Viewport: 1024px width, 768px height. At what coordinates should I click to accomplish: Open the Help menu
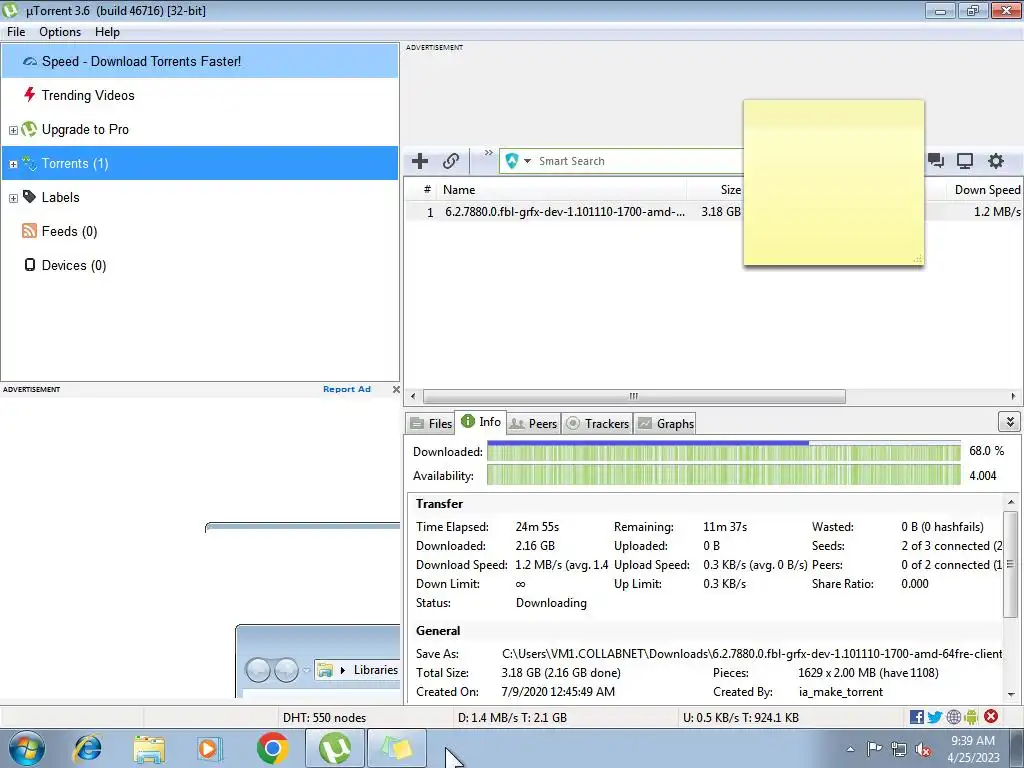coord(107,32)
